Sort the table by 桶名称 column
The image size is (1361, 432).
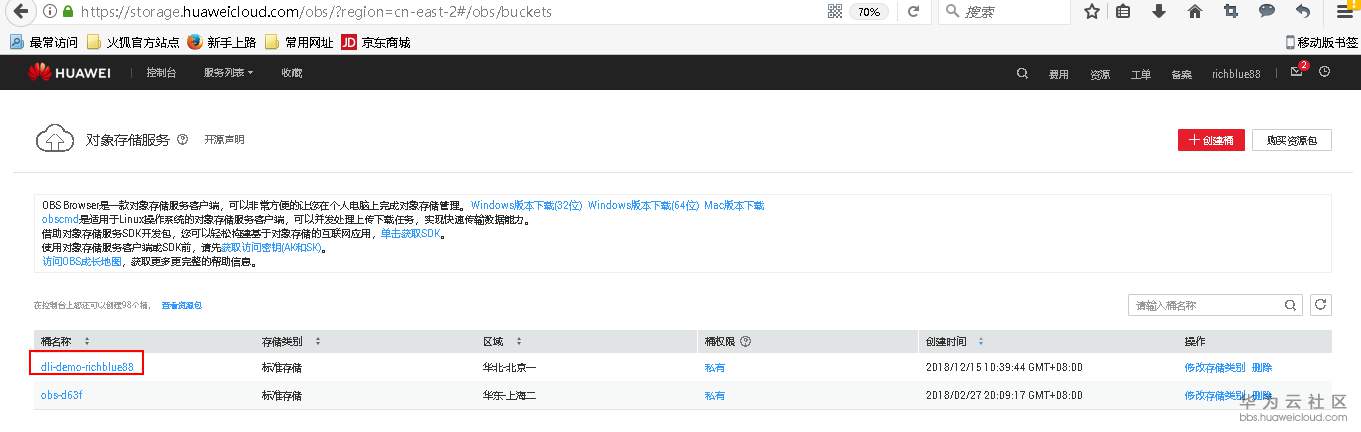tap(87, 342)
